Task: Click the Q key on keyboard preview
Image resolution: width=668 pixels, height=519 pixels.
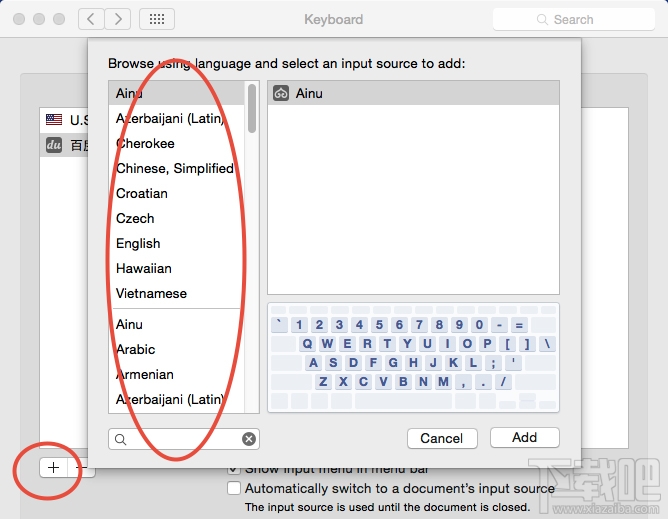Action: coord(307,343)
